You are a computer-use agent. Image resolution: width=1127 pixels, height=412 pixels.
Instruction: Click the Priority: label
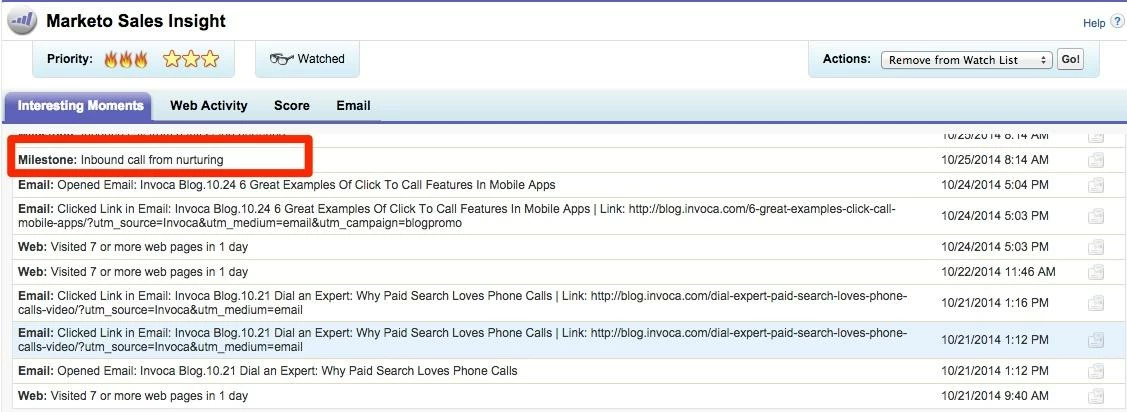(x=70, y=59)
